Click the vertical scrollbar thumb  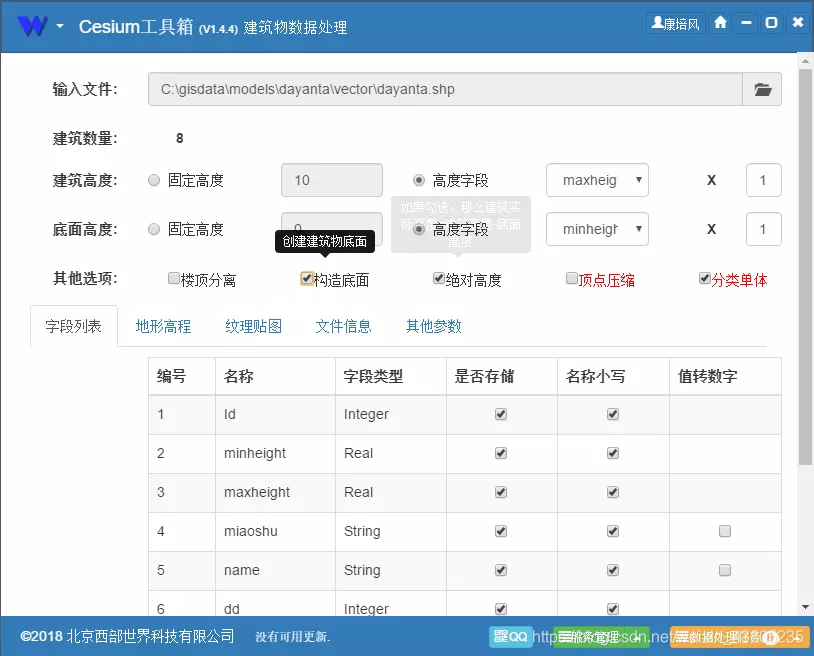(805, 267)
